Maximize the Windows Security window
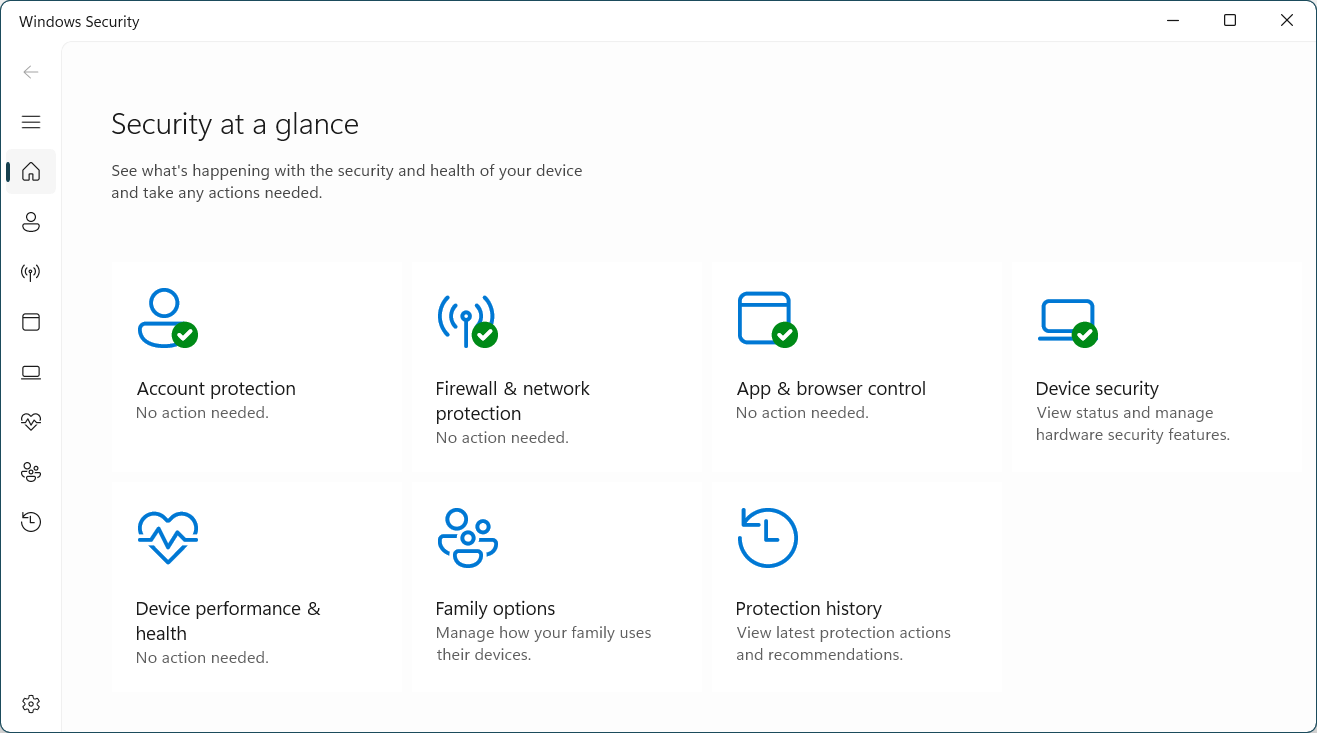 coord(1230,21)
